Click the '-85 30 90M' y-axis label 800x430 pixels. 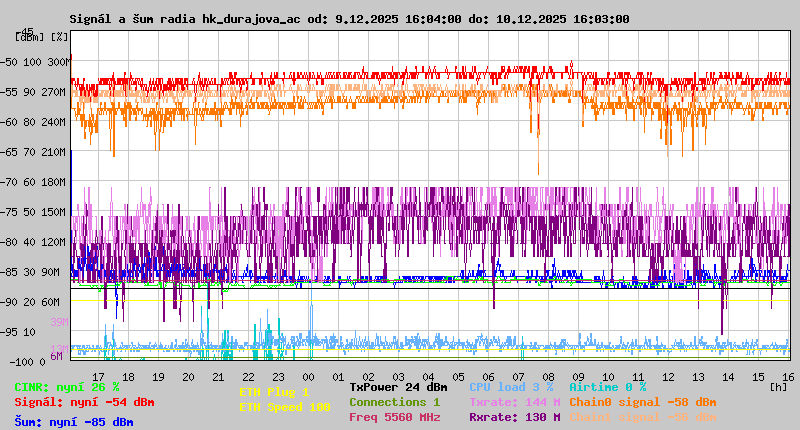[31, 272]
